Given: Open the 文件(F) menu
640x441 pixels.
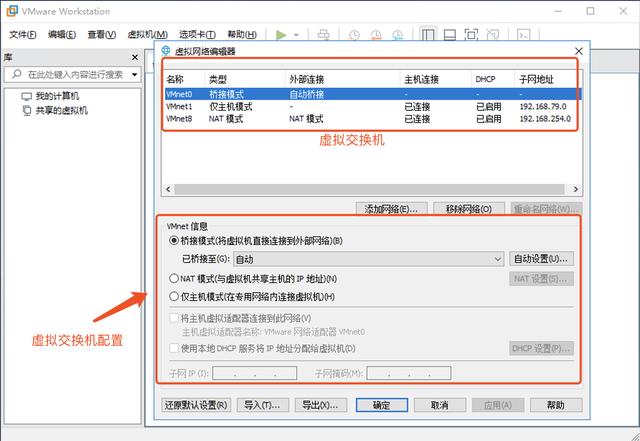Looking at the screenshot, I should point(22,35).
